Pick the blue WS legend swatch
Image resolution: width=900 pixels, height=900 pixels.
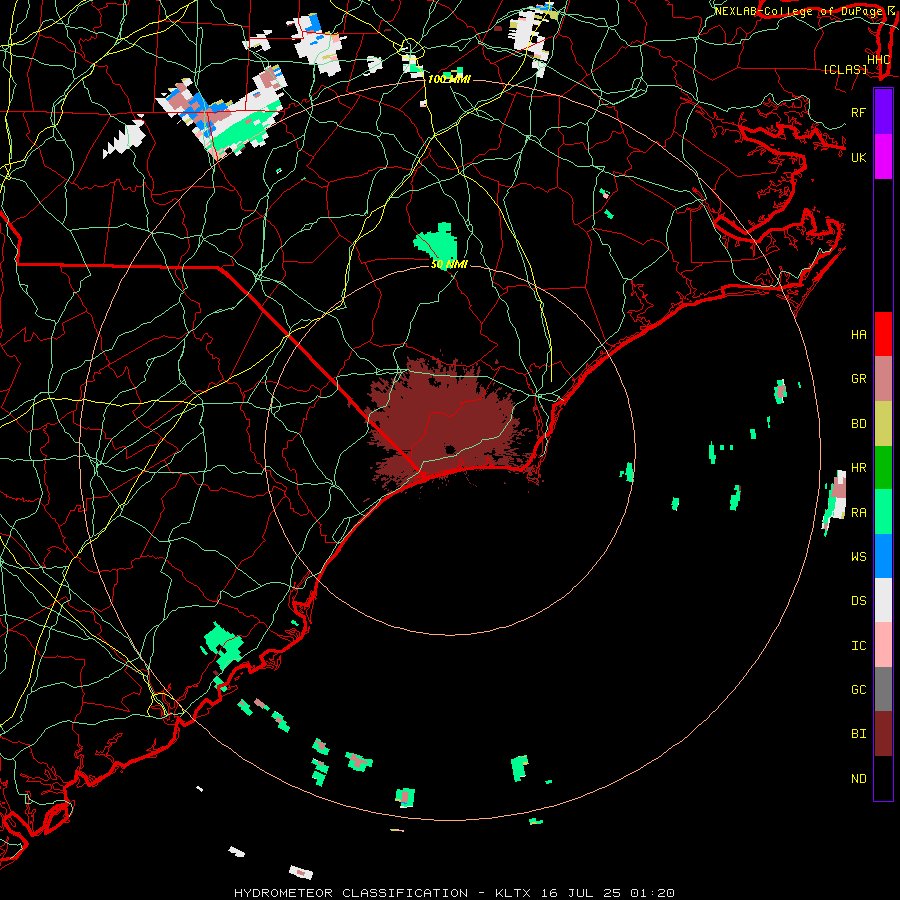tap(883, 556)
